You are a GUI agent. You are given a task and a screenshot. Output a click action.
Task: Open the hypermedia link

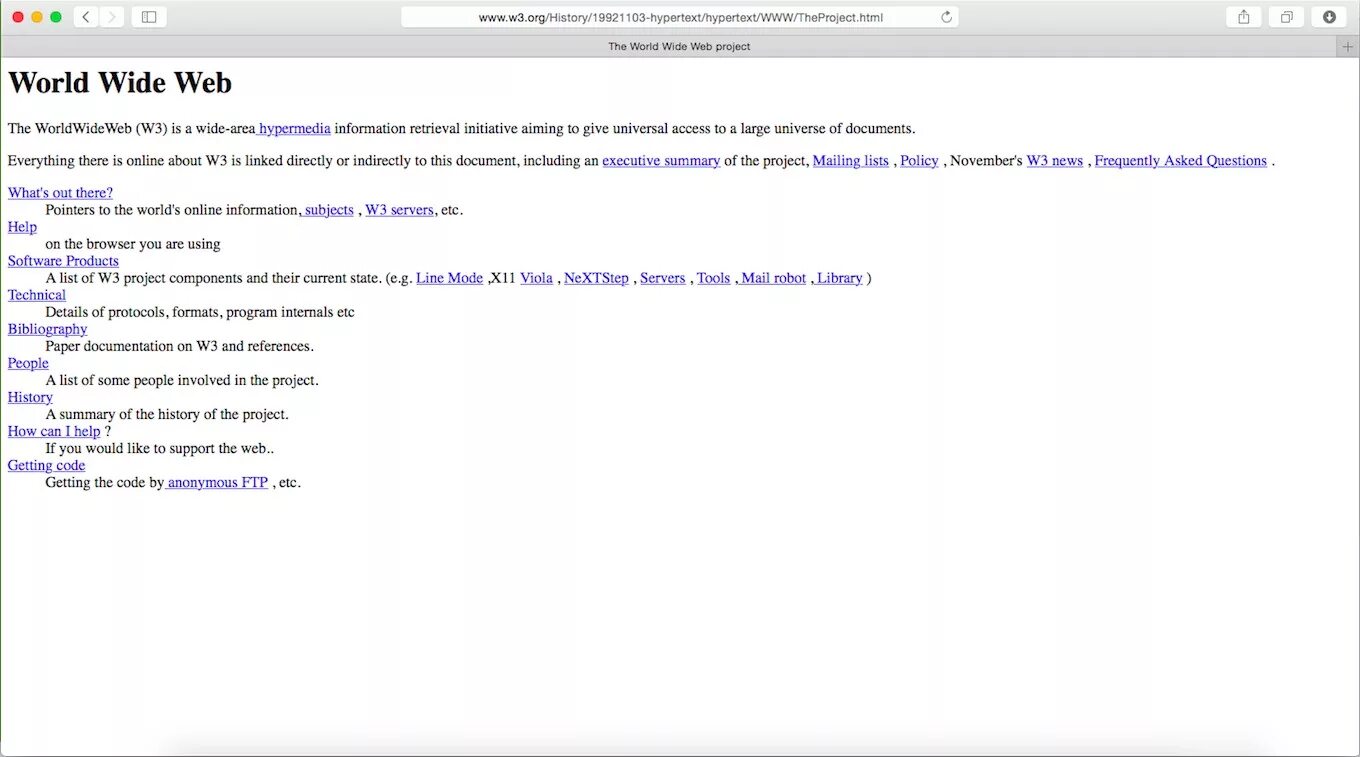294,128
